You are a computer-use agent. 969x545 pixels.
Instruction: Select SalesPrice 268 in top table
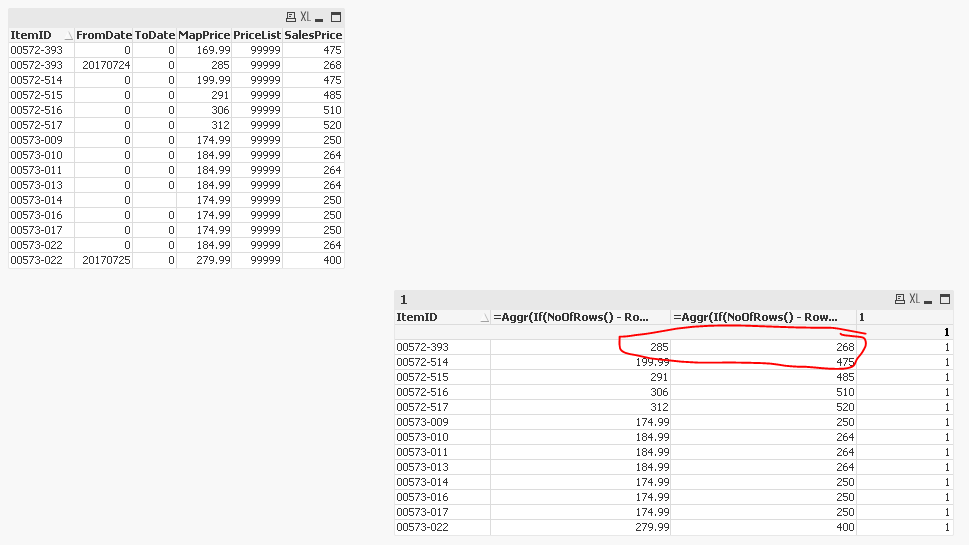[313, 65]
